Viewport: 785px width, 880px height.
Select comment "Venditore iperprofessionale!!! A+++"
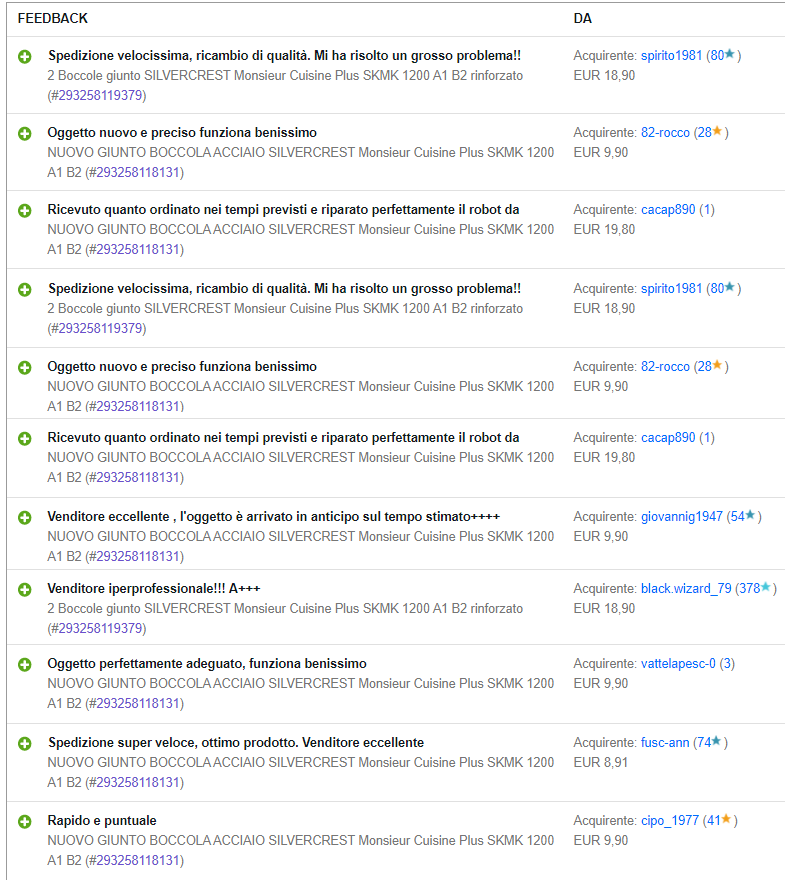pyautogui.click(x=154, y=588)
